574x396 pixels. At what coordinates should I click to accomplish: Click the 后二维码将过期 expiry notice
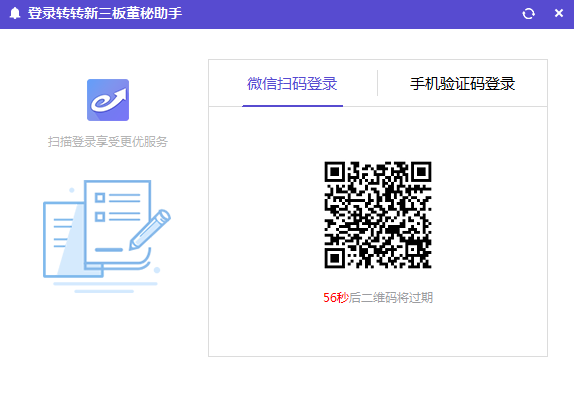click(391, 298)
